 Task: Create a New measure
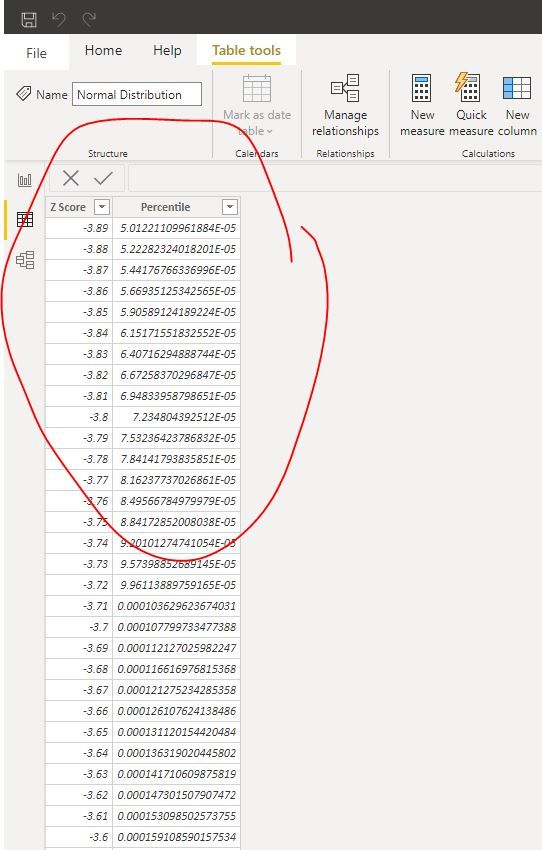422,105
